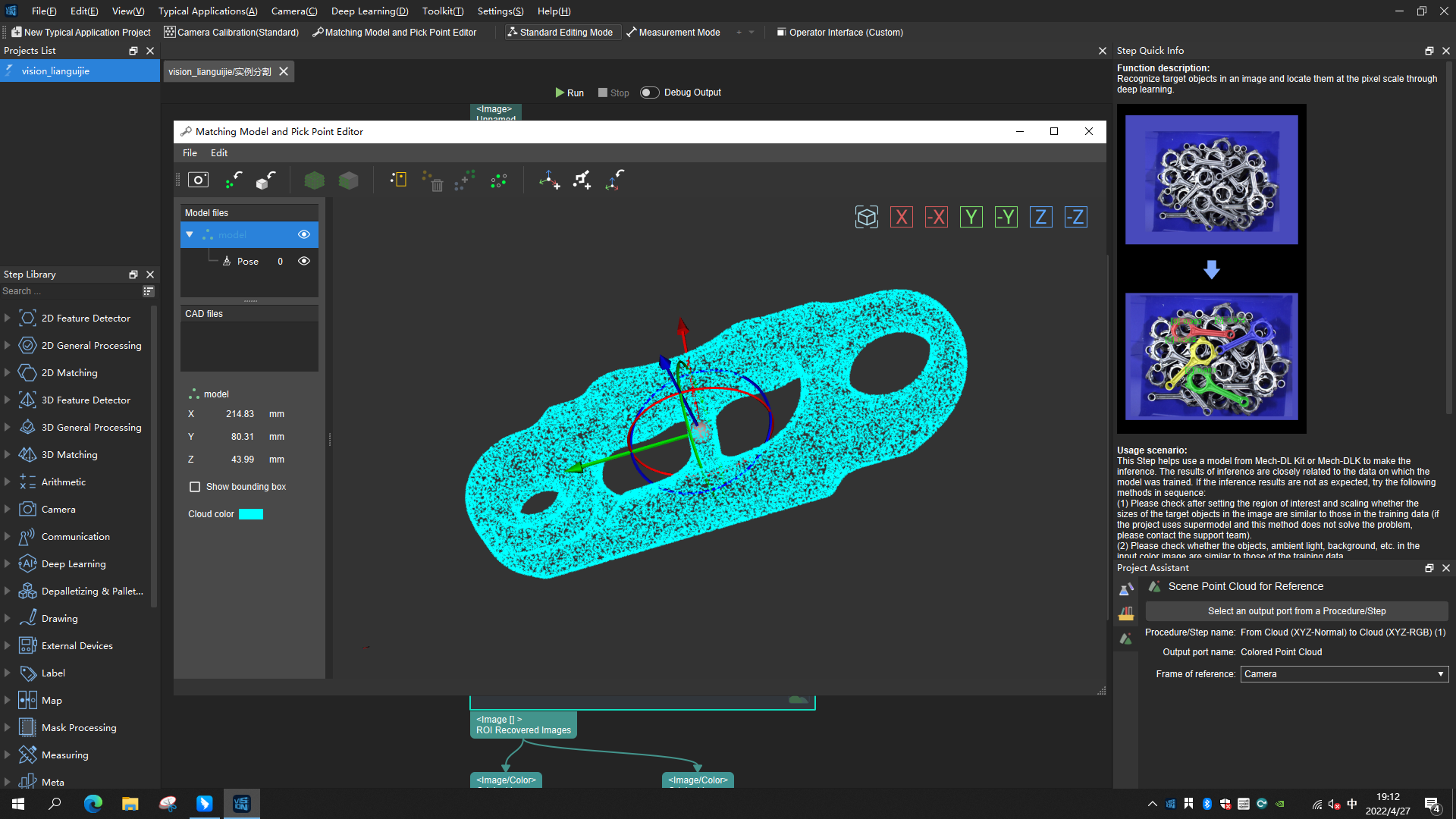Click the delete selected points trash icon
The image size is (1456, 819).
point(432,180)
